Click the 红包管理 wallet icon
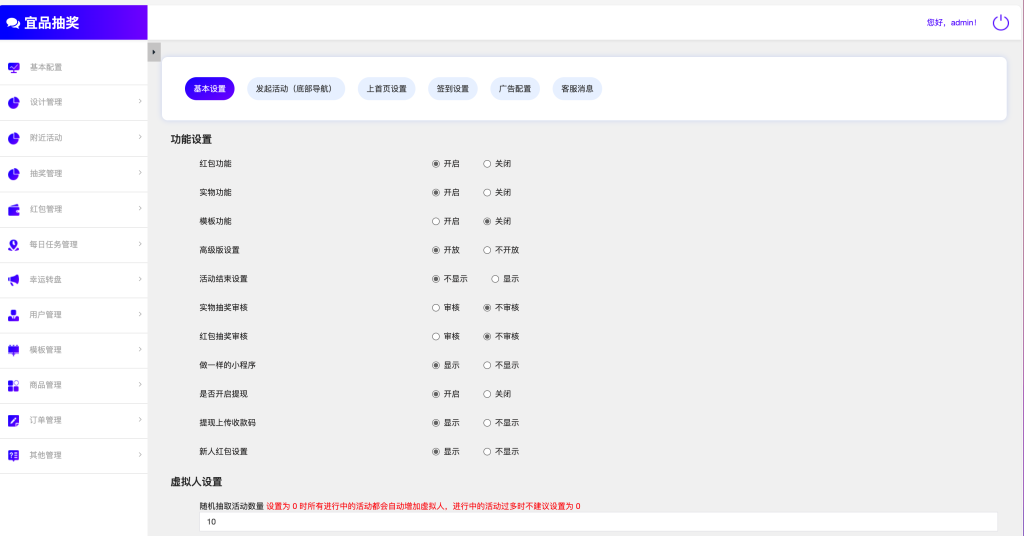The width and height of the screenshot is (1024, 536). click(14, 210)
